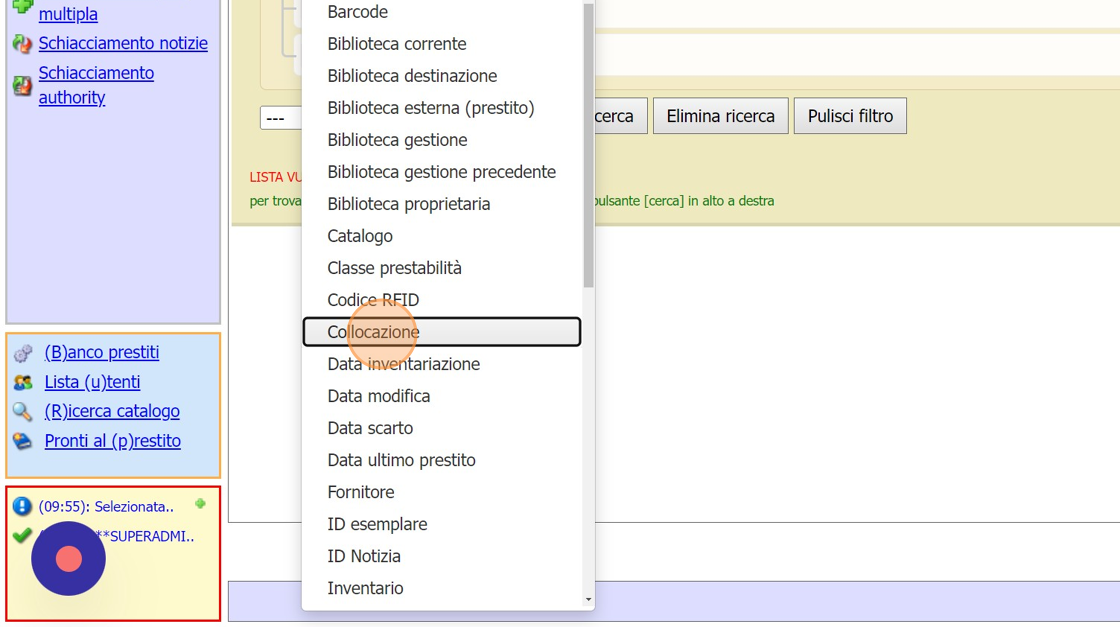Click the small green plus in message panel

200,504
